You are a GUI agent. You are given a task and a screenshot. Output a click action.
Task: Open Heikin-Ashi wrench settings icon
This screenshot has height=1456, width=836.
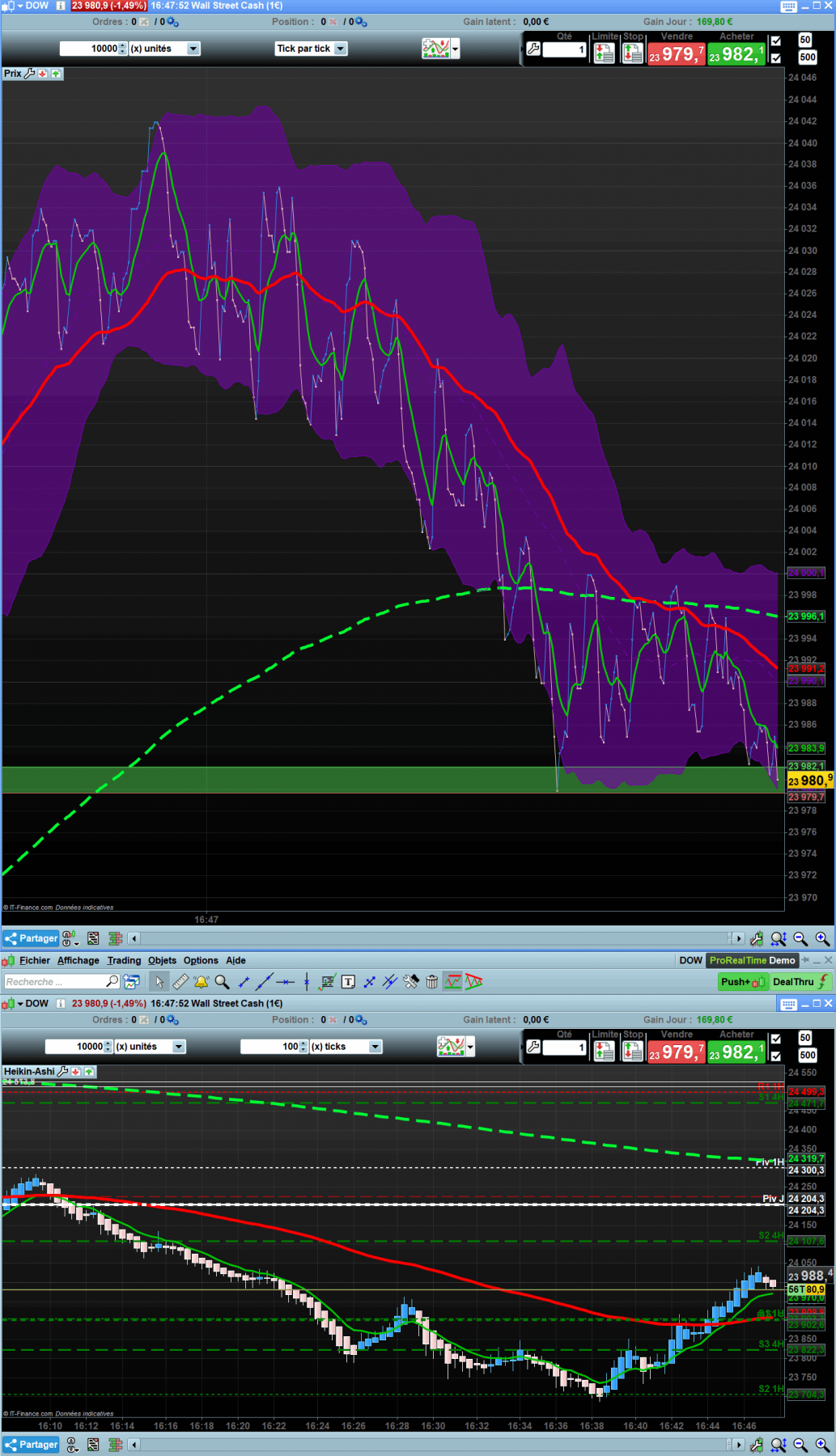pos(62,1071)
